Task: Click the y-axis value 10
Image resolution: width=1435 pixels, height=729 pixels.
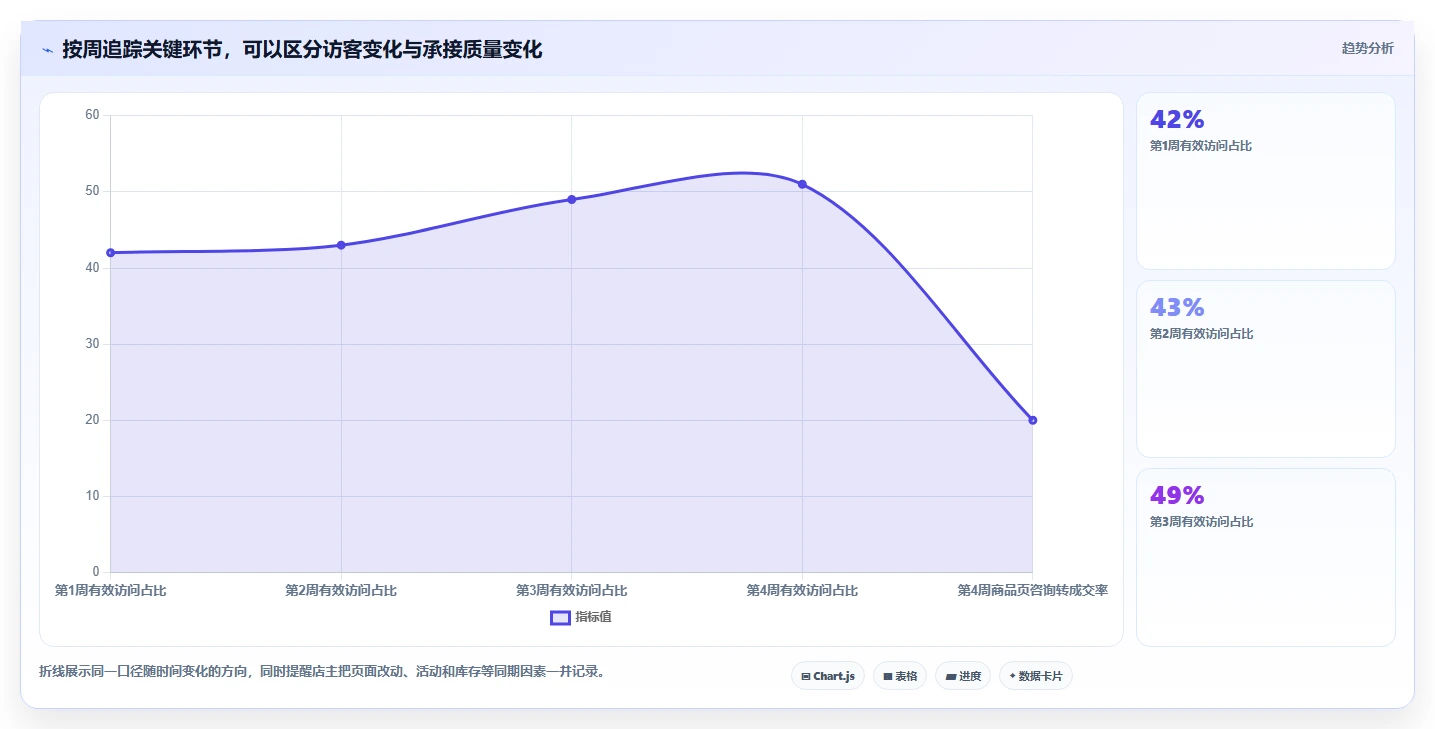Action: [92, 496]
